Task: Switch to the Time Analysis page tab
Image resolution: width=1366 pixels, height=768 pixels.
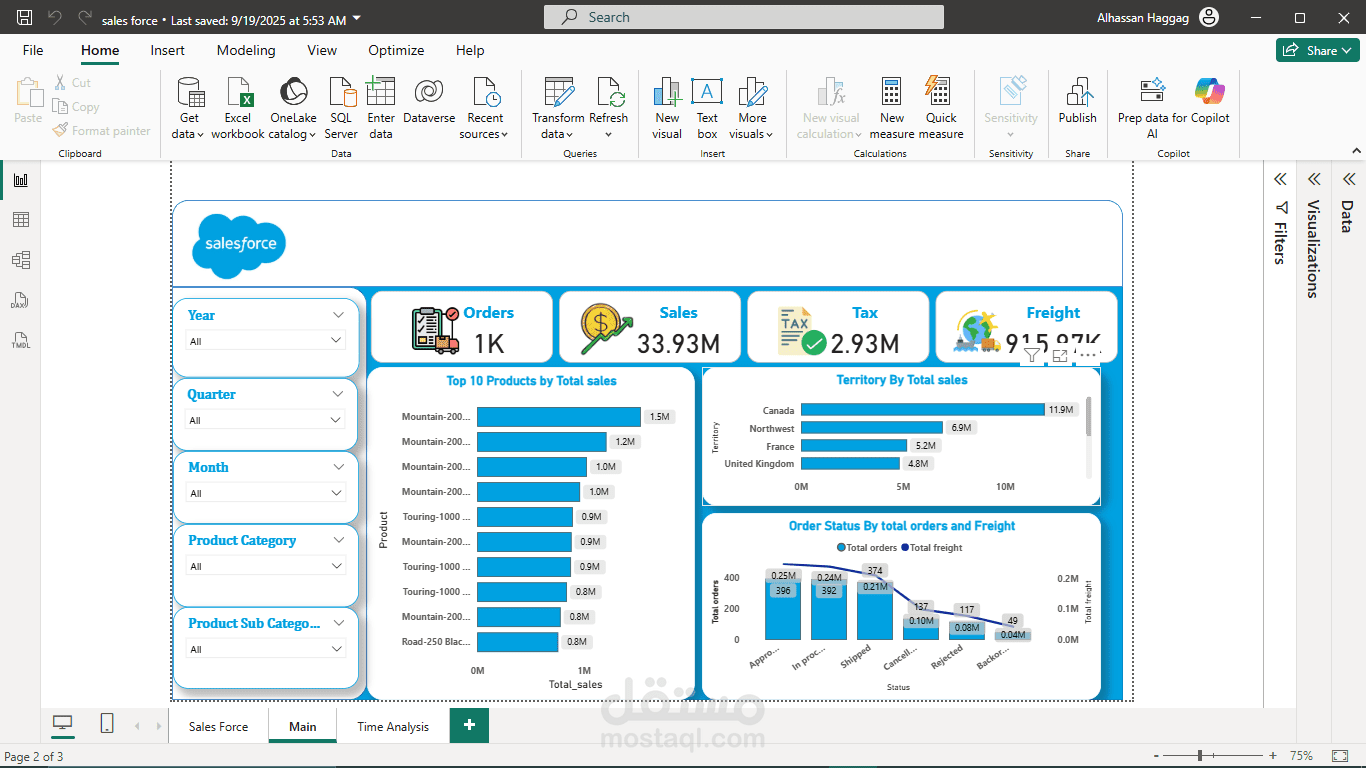Action: click(393, 726)
